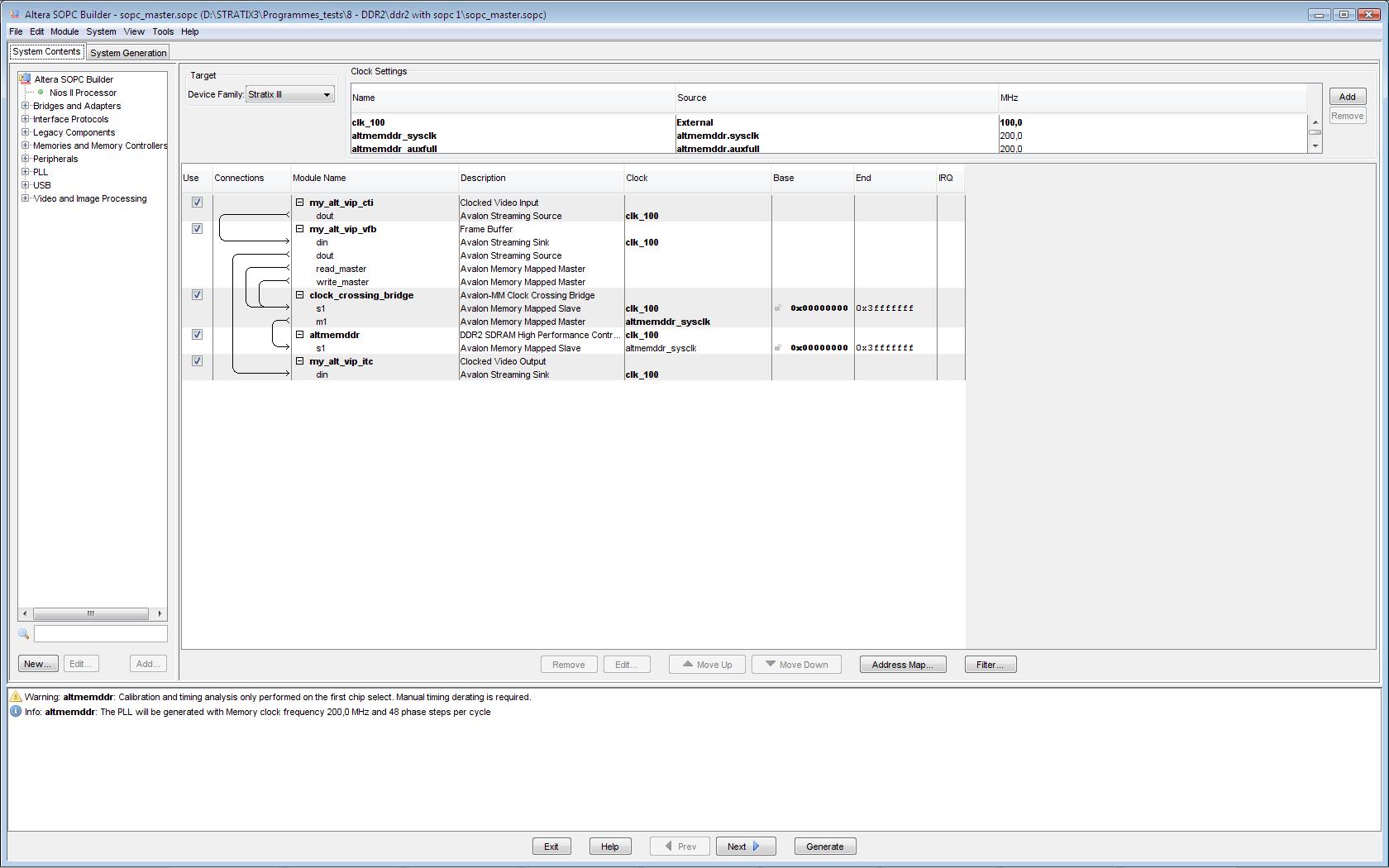The height and width of the screenshot is (868, 1389).
Task: Expand the Memories and Memory Controllers category
Action: click(x=26, y=145)
